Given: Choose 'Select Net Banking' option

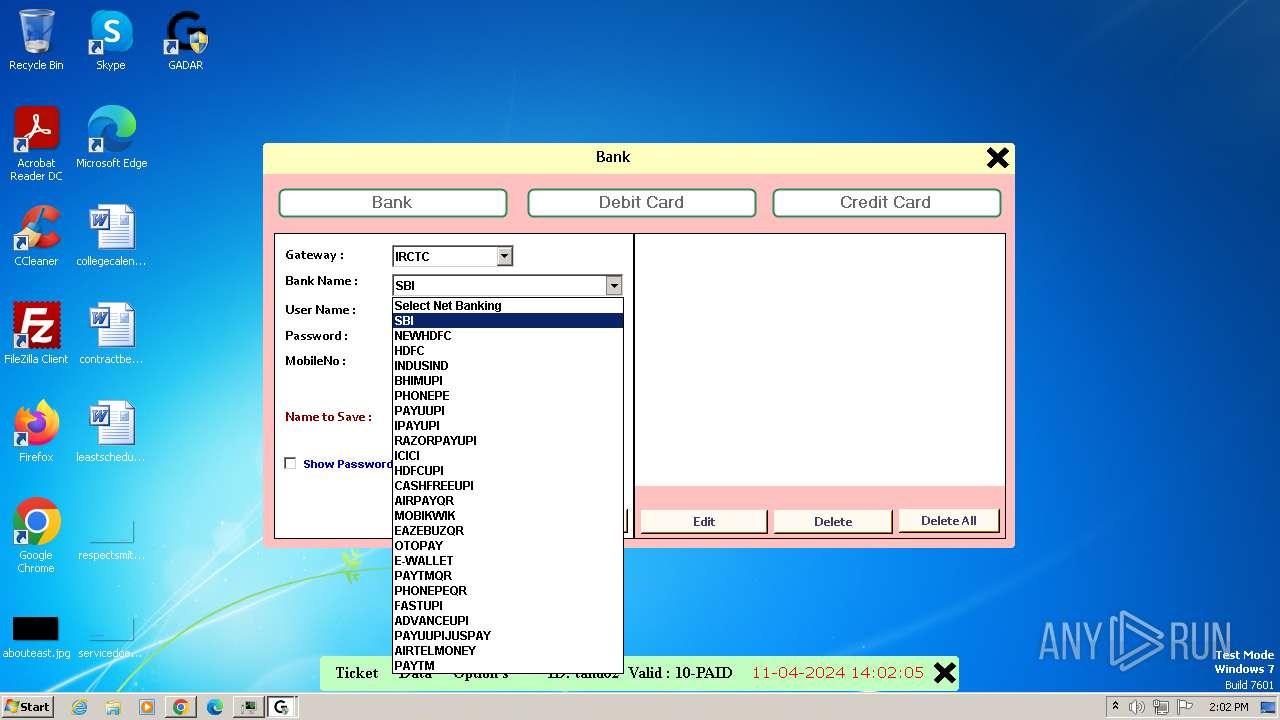Looking at the screenshot, I should click(x=508, y=306).
